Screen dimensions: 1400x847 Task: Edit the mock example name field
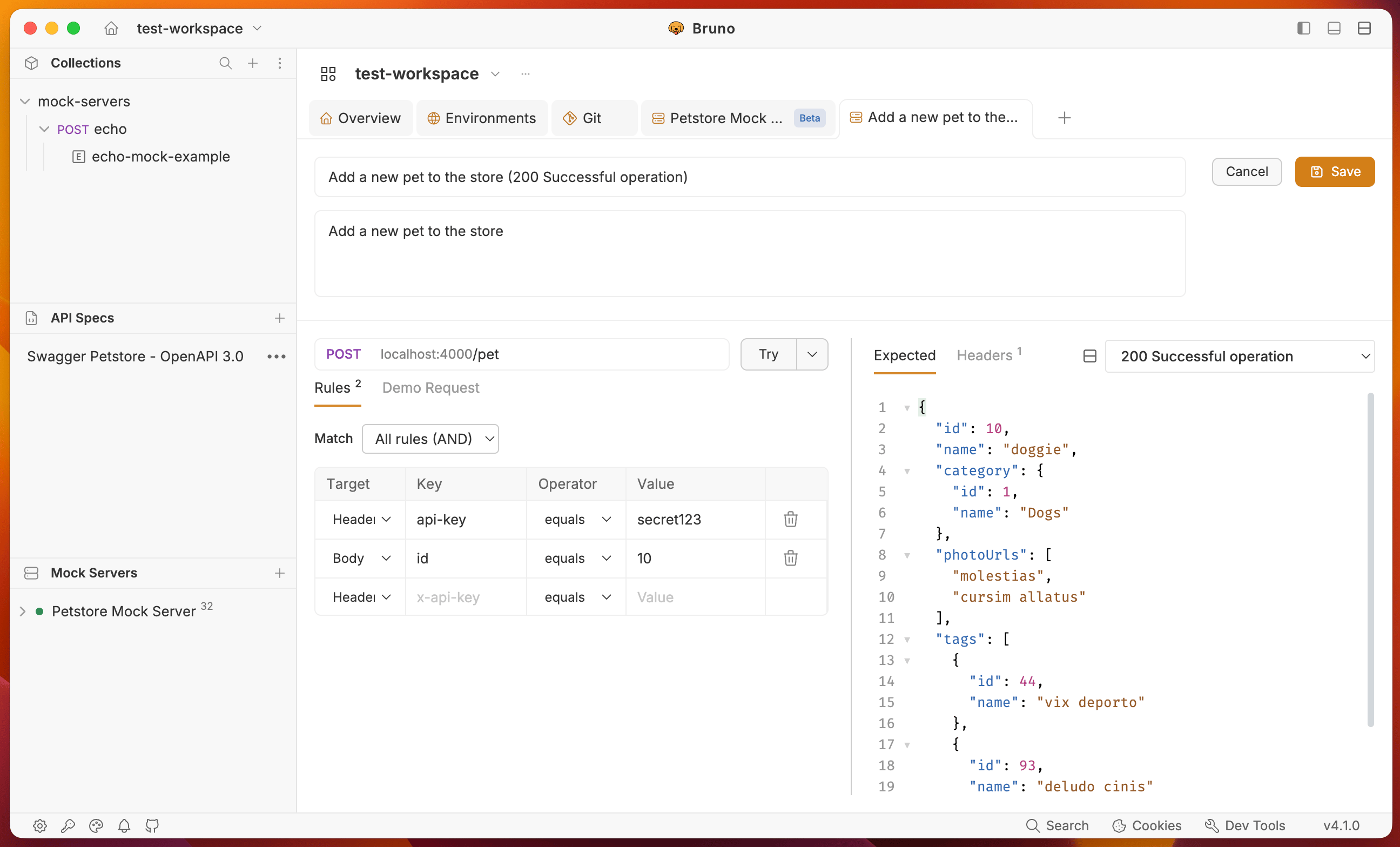(x=750, y=177)
